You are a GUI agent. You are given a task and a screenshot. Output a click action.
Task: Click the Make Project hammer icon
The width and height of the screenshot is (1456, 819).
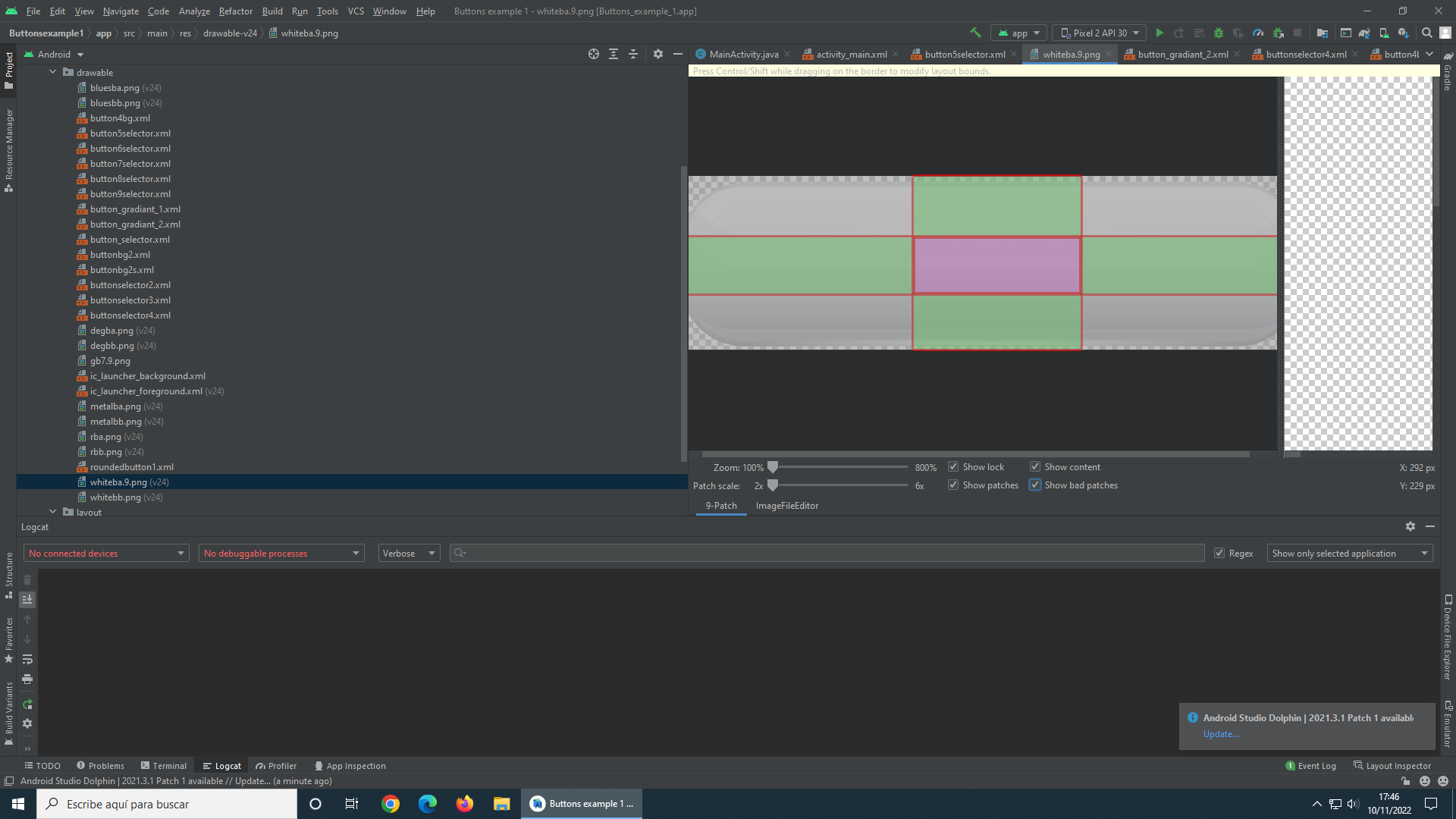pyautogui.click(x=975, y=33)
